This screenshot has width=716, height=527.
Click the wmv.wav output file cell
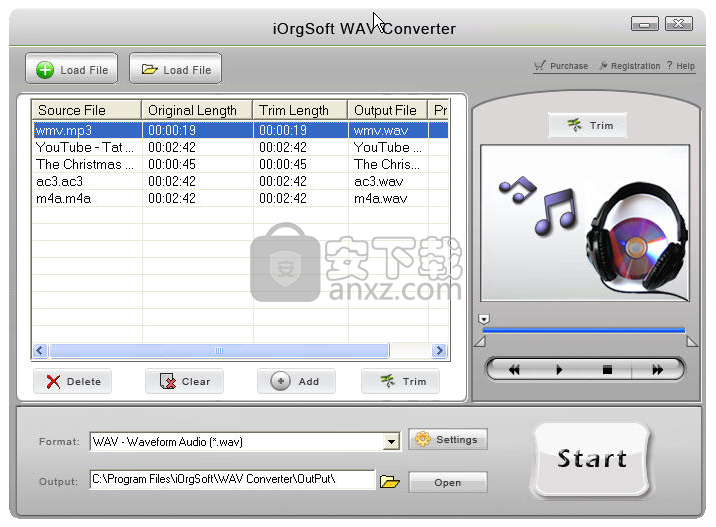(388, 130)
